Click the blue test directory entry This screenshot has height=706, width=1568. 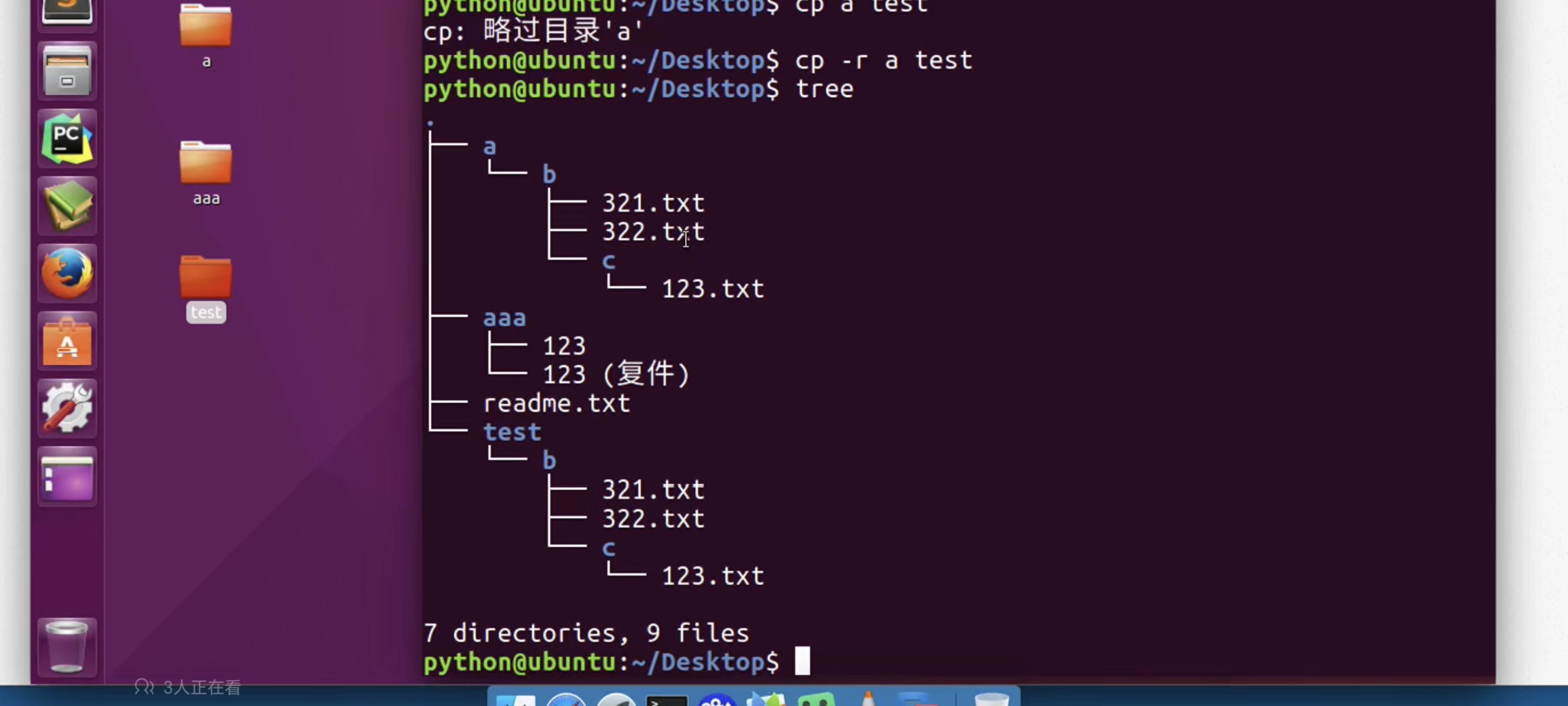512,432
